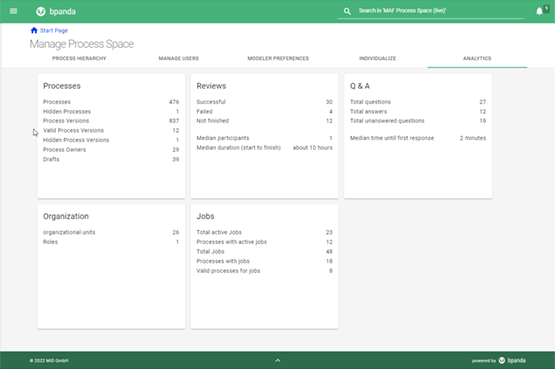The height and width of the screenshot is (369, 555).
Task: Click the bpanda logo in footer
Action: [x=512, y=360]
